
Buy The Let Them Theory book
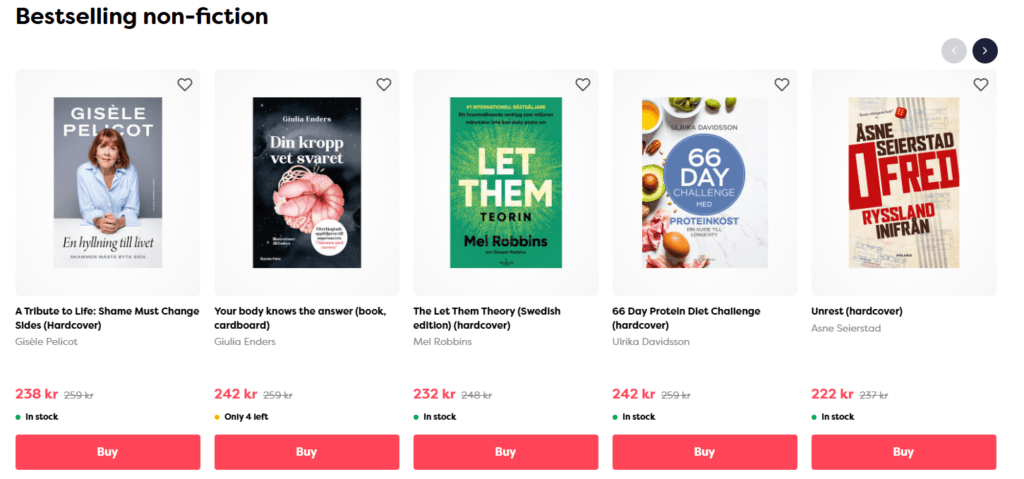tap(505, 452)
